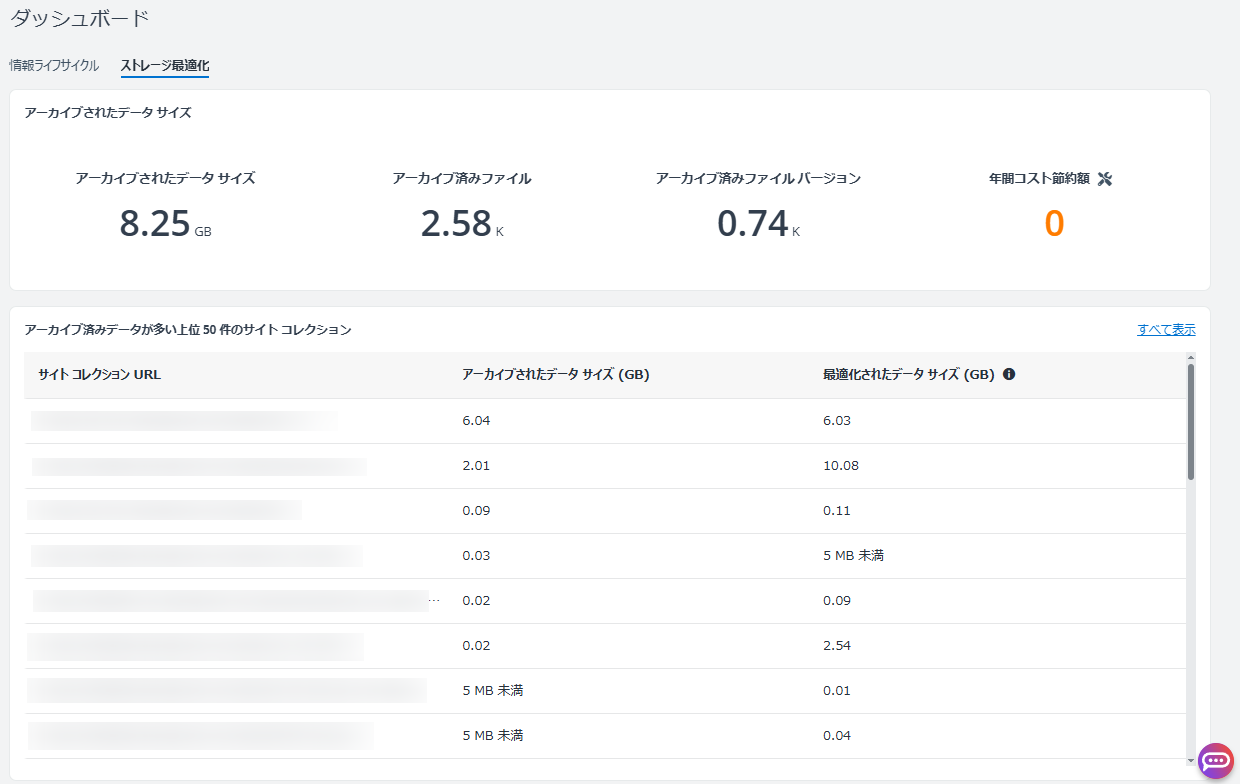
Task: Click the ダッシュボード page title
Action: [79, 18]
